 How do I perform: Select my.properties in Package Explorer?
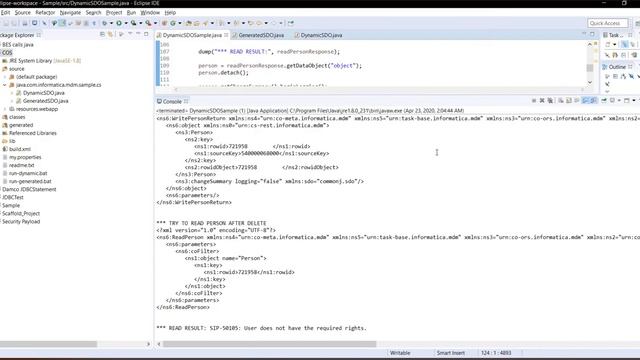click(25, 157)
